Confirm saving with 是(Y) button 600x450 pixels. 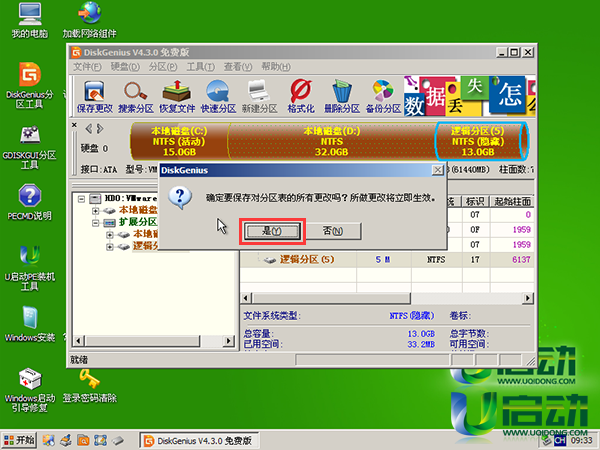pyautogui.click(x=272, y=231)
